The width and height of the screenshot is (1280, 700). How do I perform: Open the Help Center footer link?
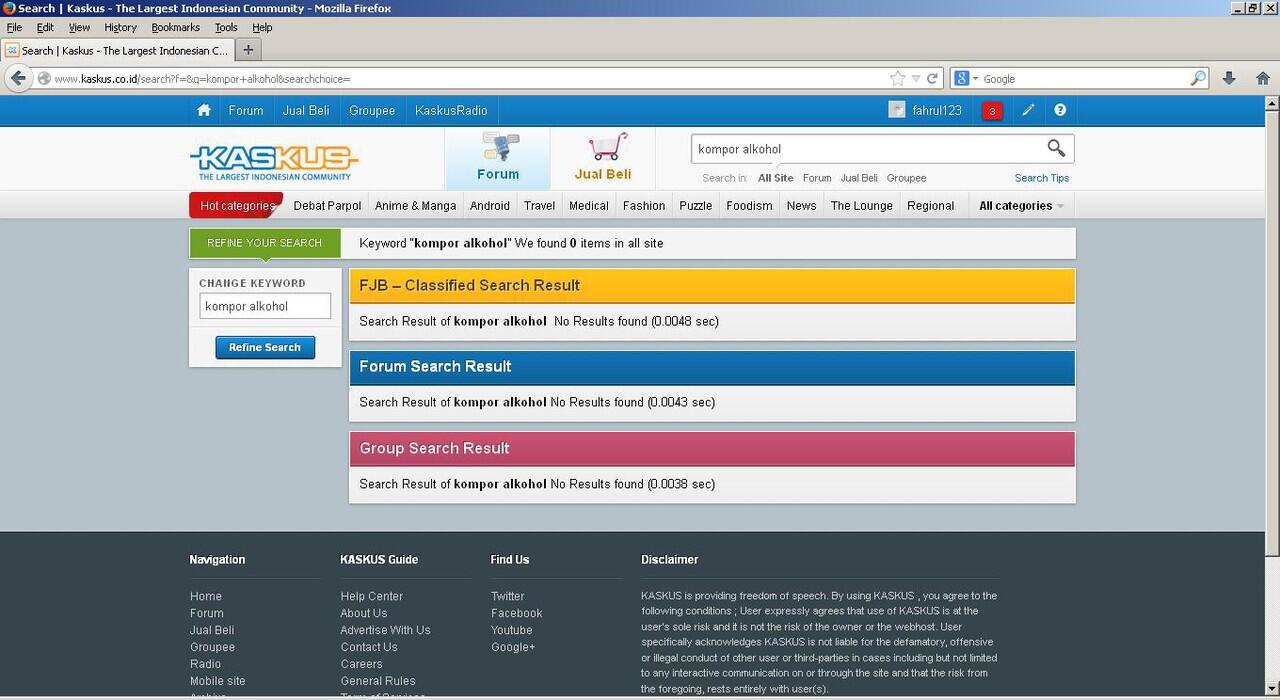click(372, 596)
